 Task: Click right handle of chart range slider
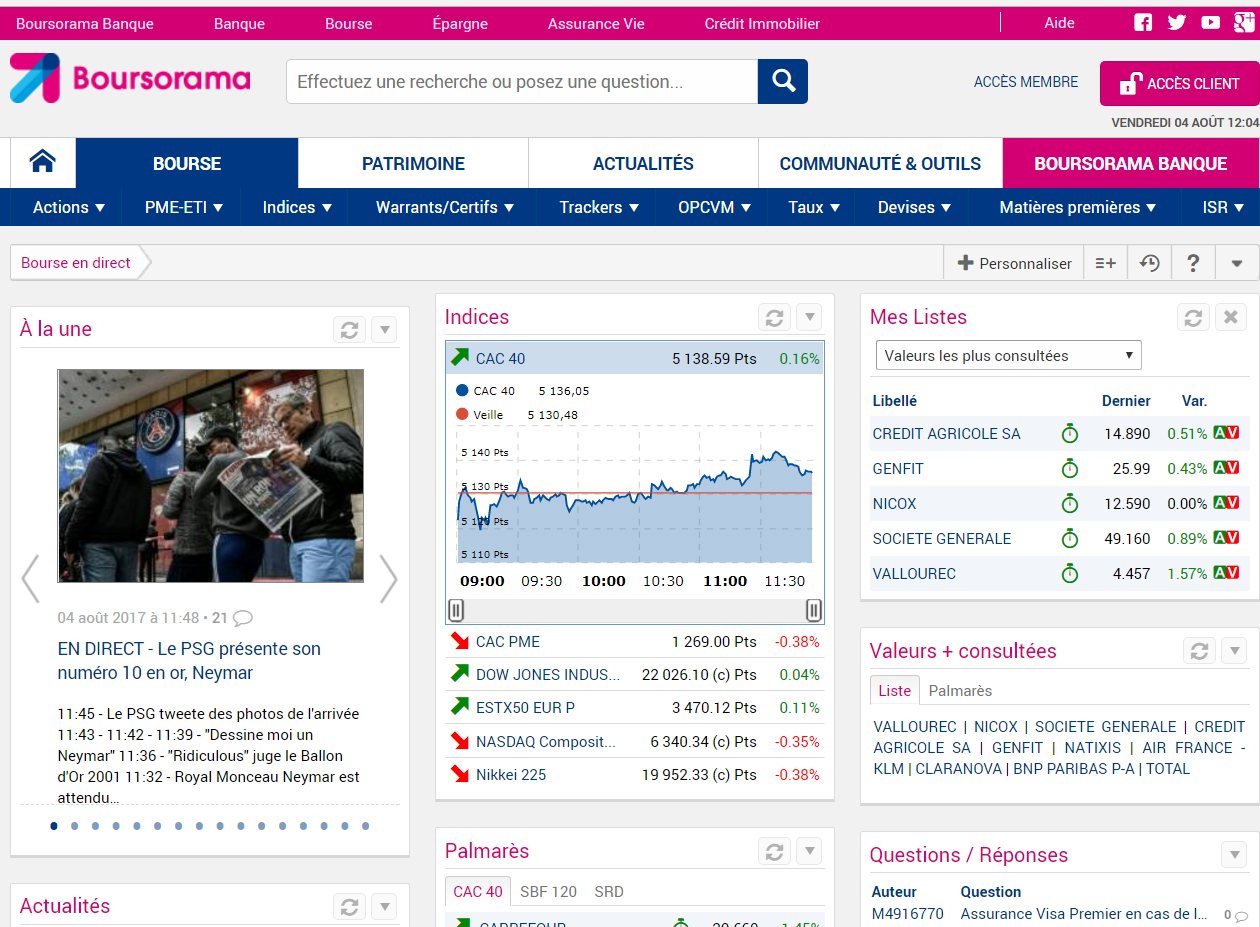(x=814, y=610)
